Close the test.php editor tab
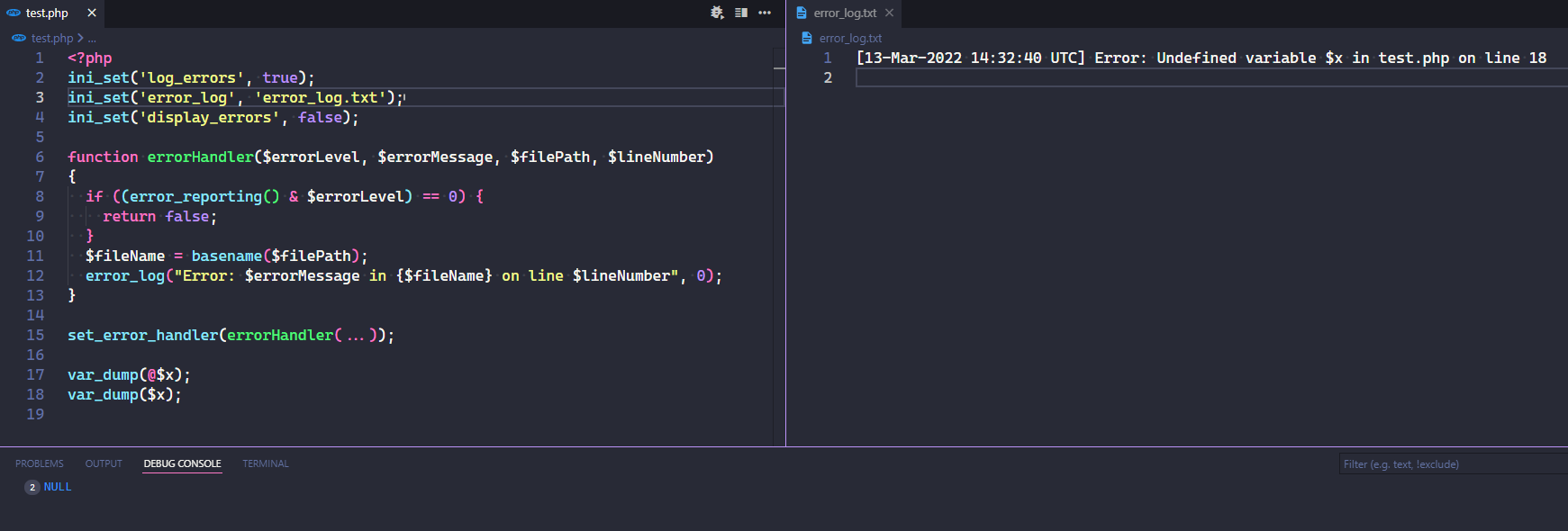 92,13
